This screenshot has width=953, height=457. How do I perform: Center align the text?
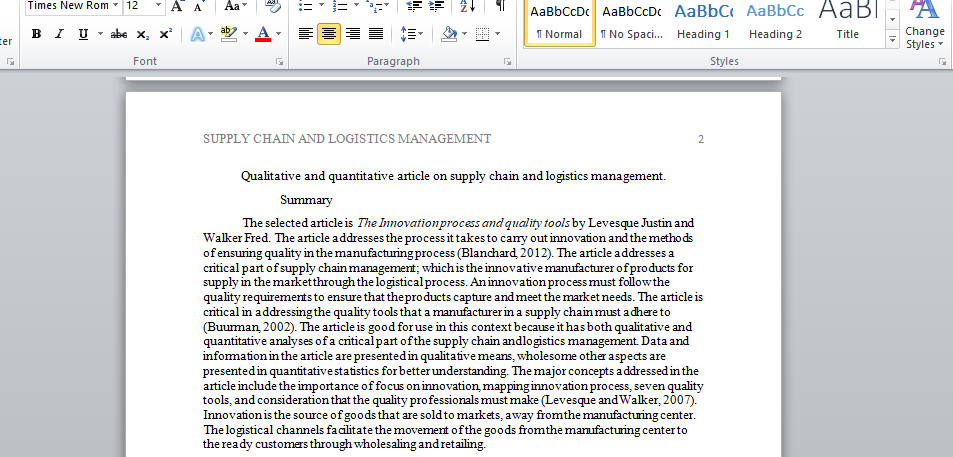coord(329,34)
